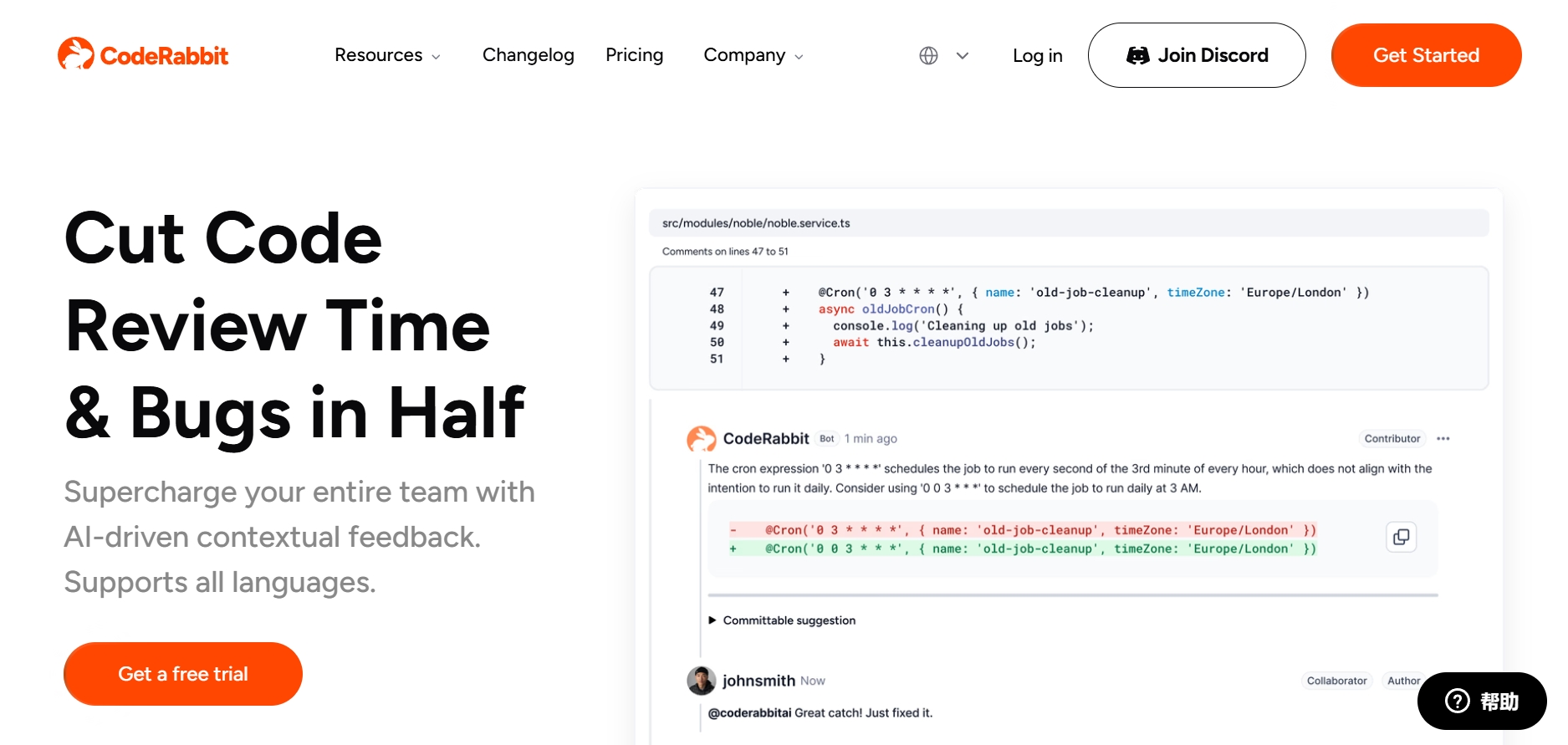
Task: Expand the Committable suggestion section
Action: [x=782, y=620]
